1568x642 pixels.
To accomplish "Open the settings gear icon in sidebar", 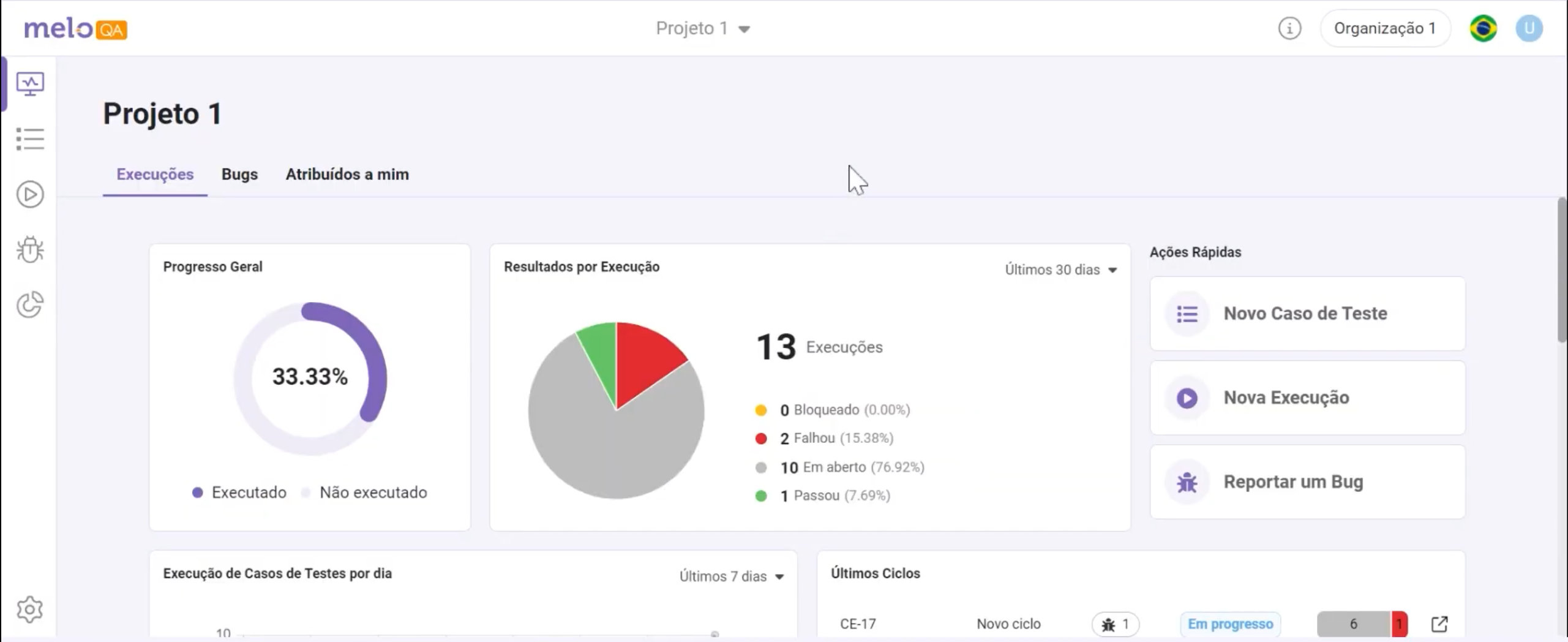I will click(30, 610).
